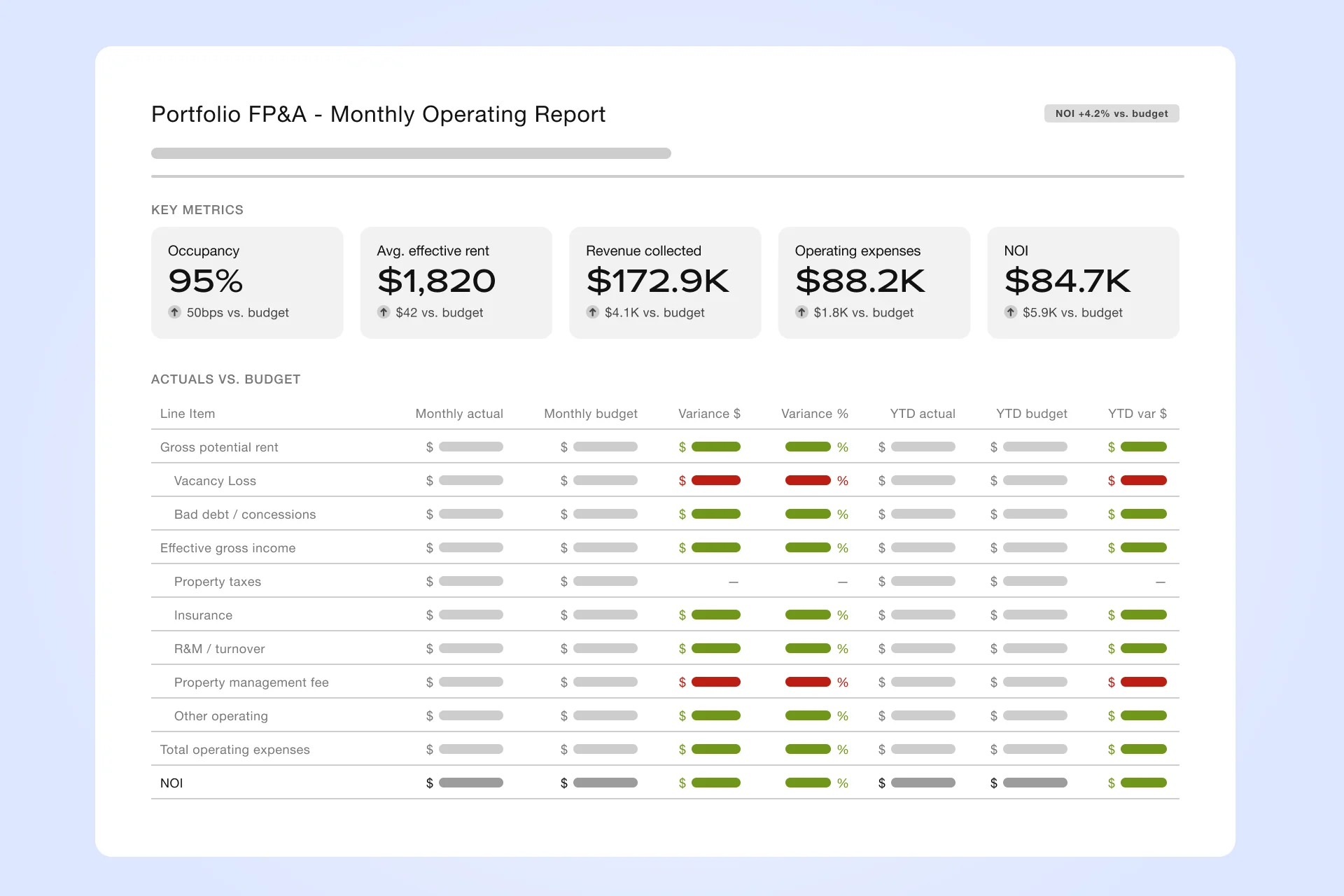Click the Portfolio FP&A report title

tap(379, 114)
